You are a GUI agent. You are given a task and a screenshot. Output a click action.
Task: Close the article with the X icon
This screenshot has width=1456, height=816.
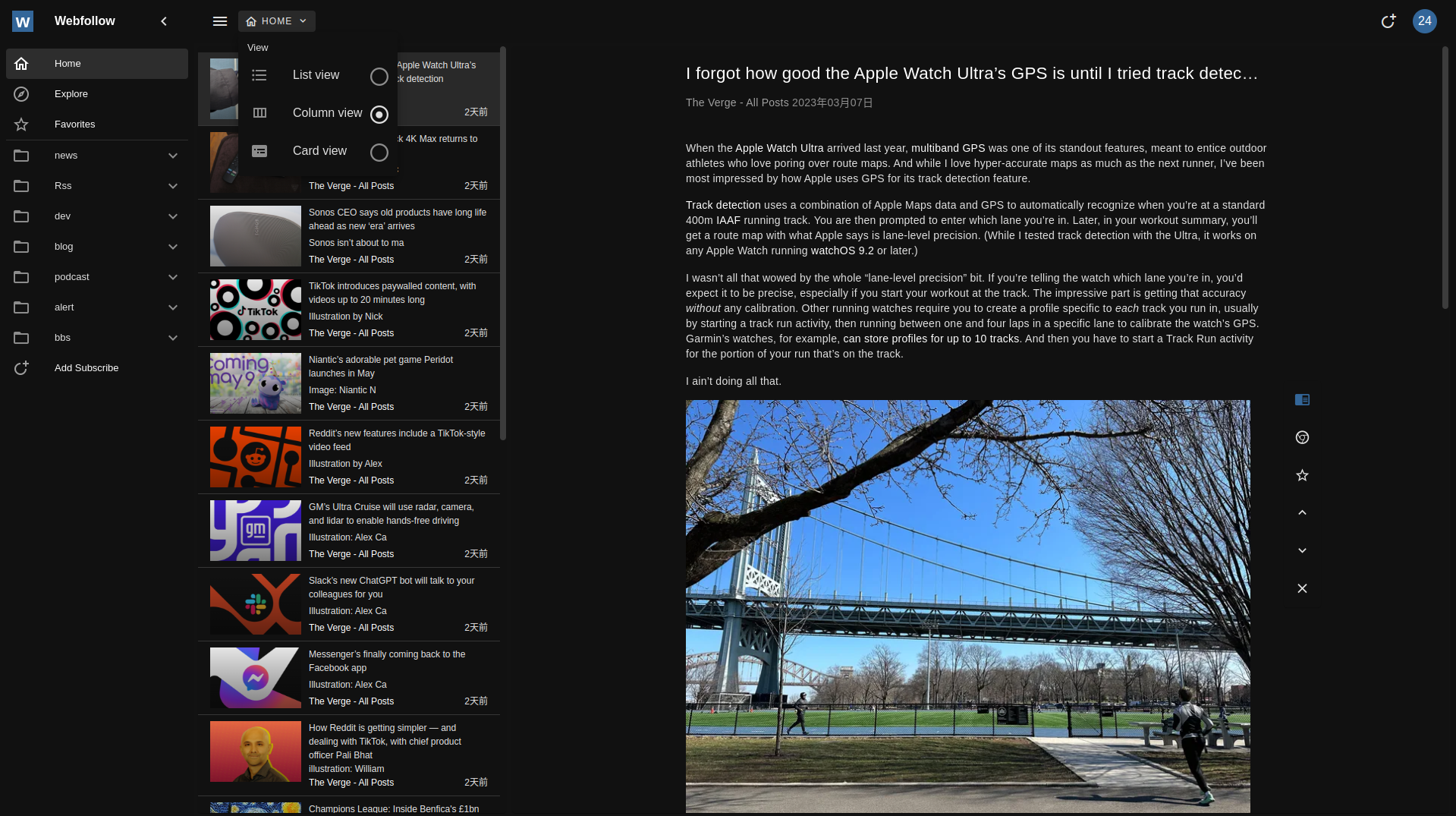click(1302, 589)
